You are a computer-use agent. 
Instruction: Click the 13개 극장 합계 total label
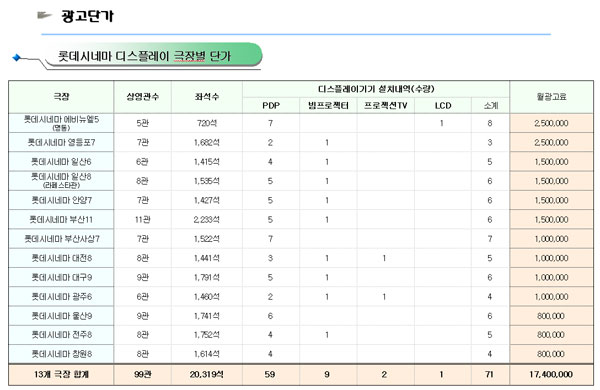pyautogui.click(x=61, y=374)
